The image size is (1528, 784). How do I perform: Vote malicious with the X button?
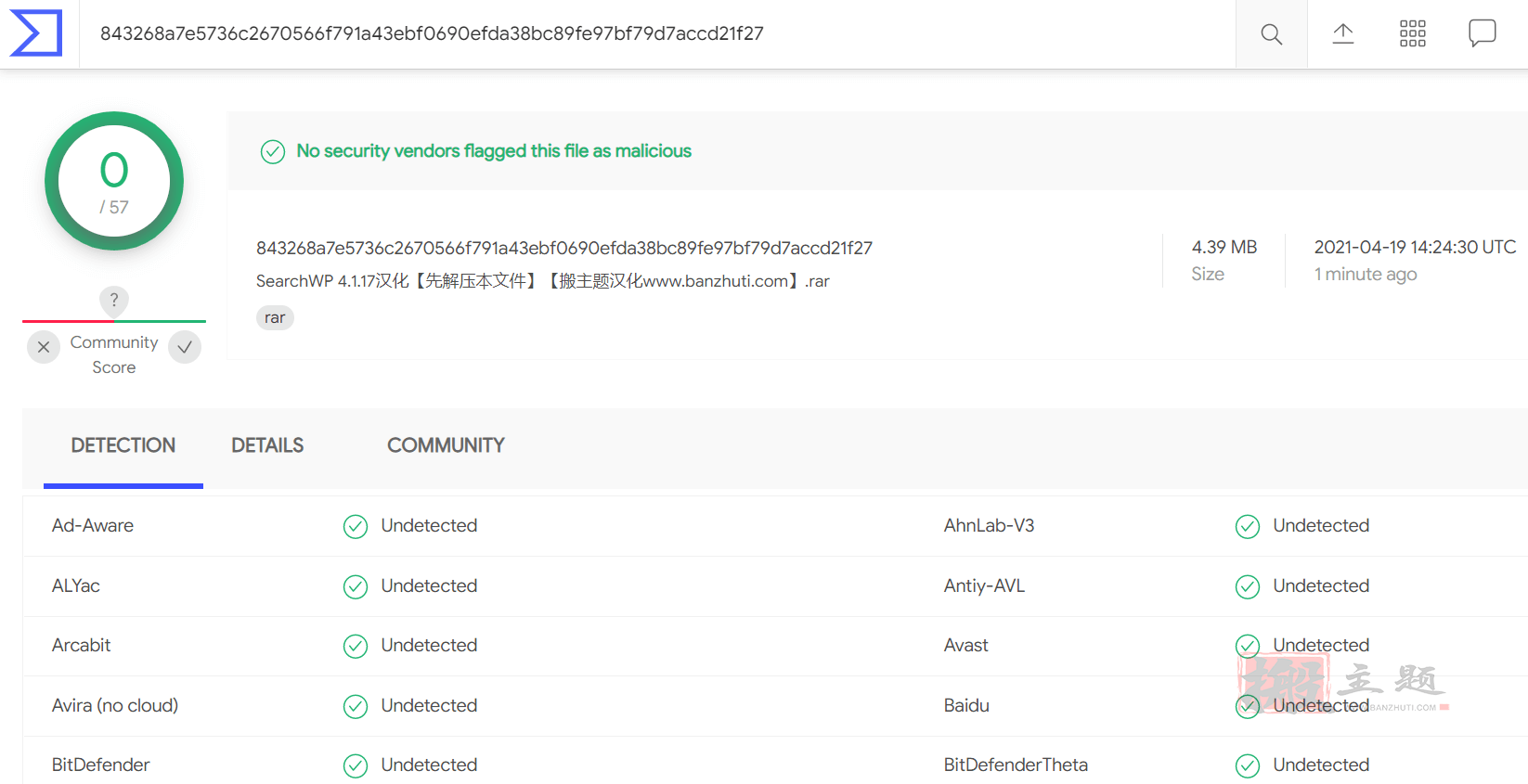[44, 347]
